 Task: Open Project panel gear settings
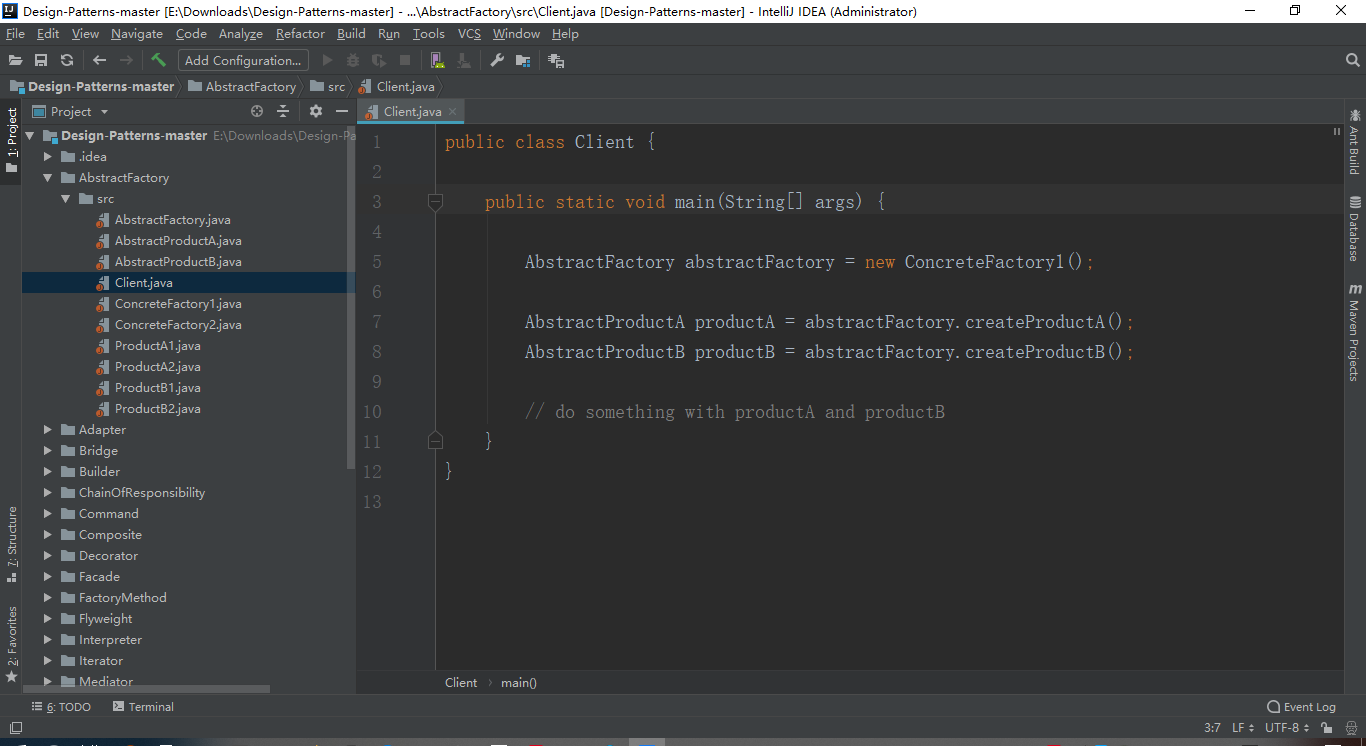pyautogui.click(x=316, y=111)
